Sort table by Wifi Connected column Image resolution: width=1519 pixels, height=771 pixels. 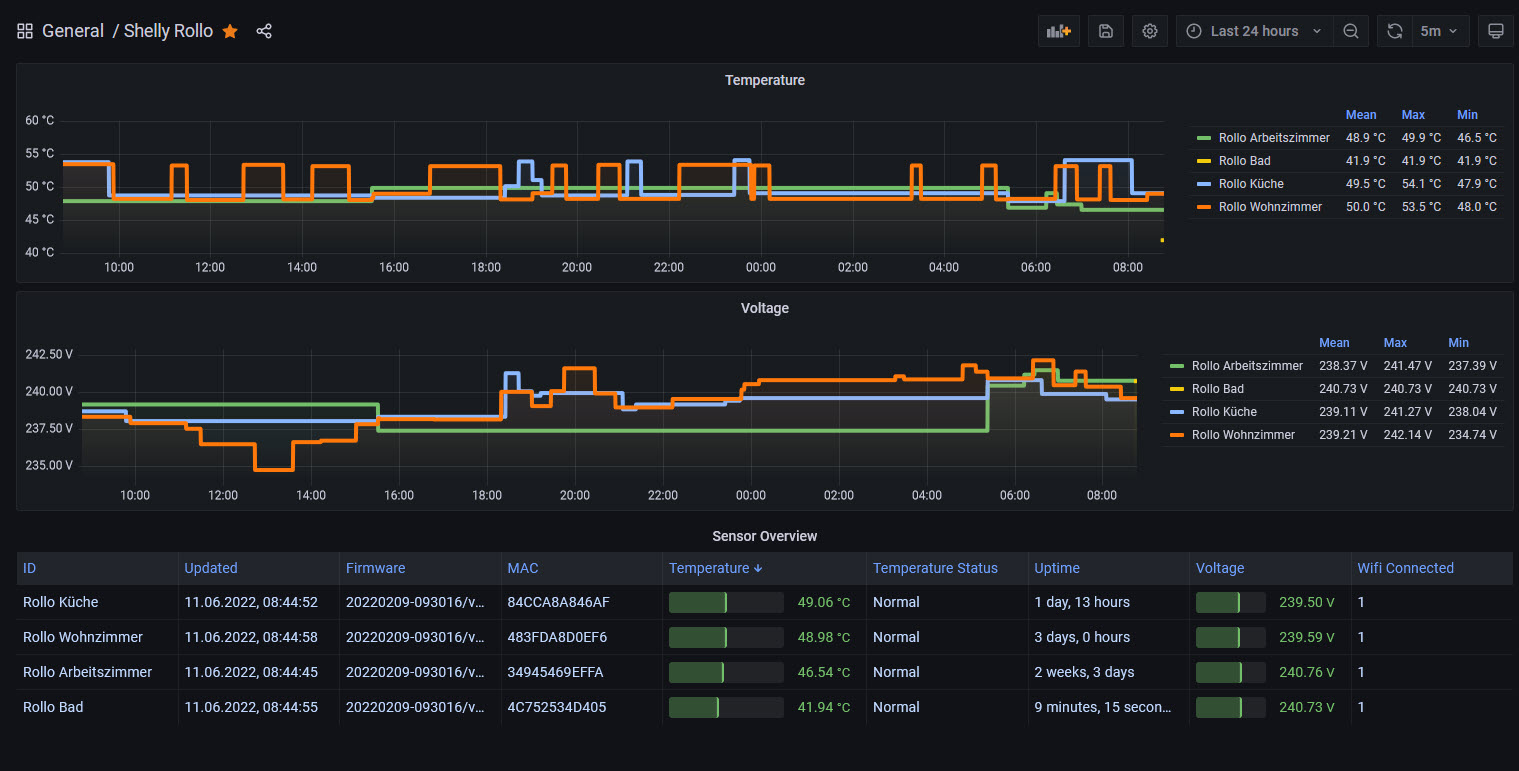click(1405, 568)
